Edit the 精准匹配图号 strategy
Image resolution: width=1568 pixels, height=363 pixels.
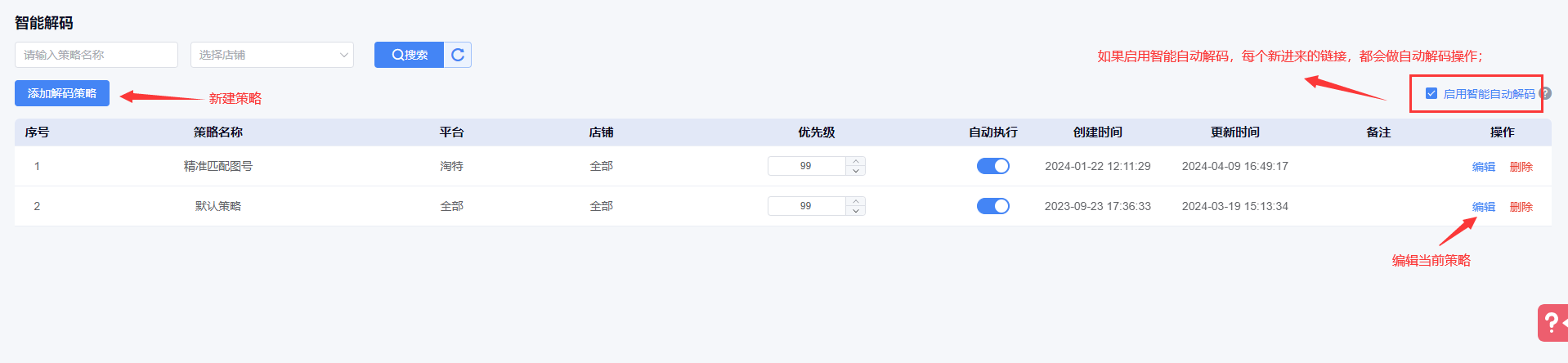(1483, 167)
